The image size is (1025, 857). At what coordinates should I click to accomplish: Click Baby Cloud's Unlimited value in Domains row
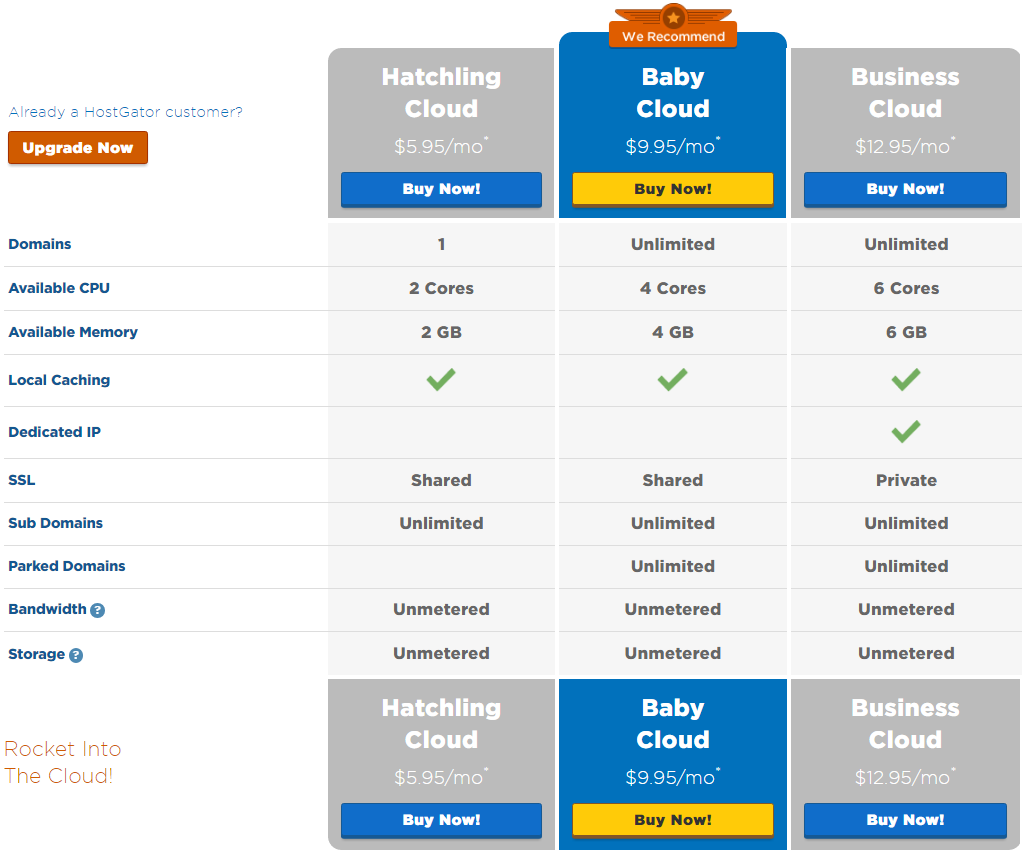tap(673, 244)
